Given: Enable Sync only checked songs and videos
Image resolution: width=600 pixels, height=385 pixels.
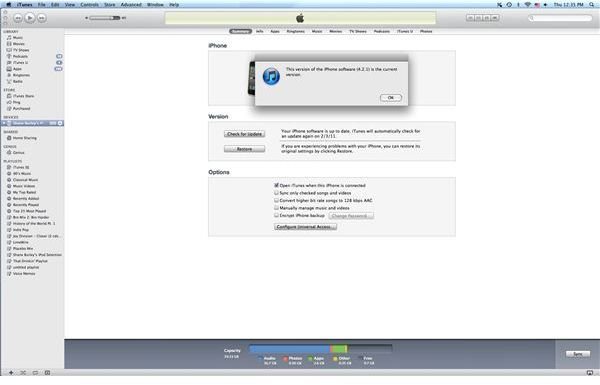Looking at the screenshot, I should click(276, 193).
